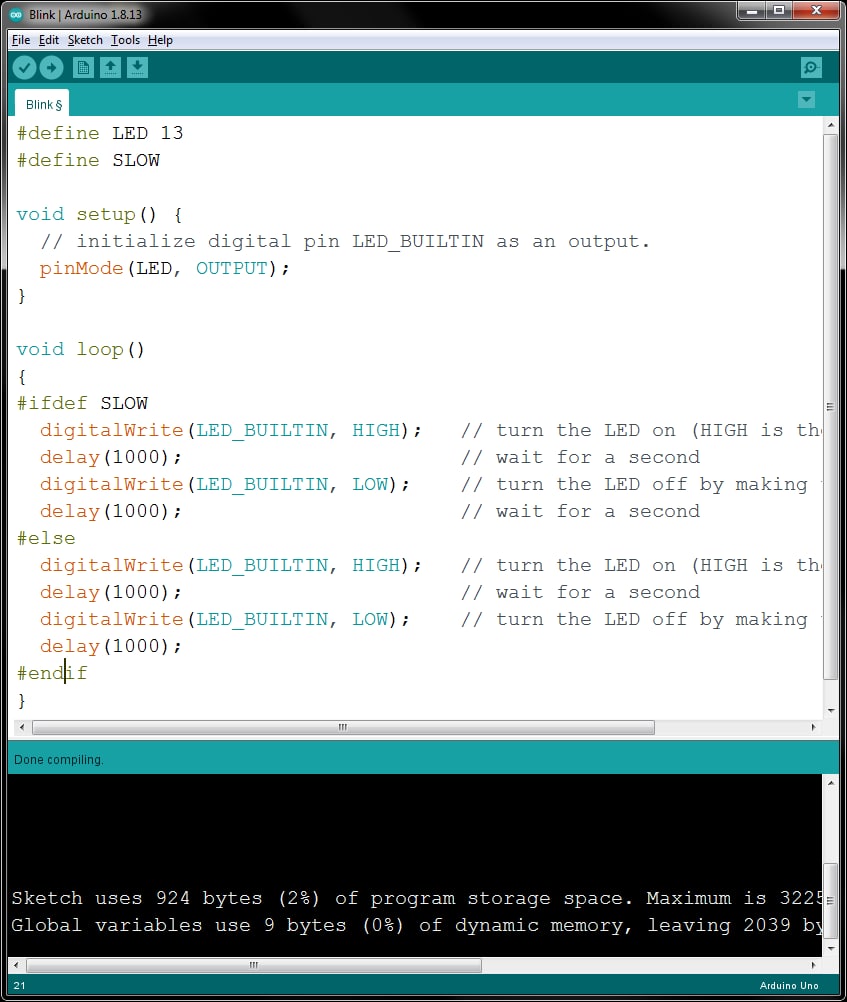Click editor horizontal scrollbar right arrow
The image size is (847, 1002).
pos(814,727)
